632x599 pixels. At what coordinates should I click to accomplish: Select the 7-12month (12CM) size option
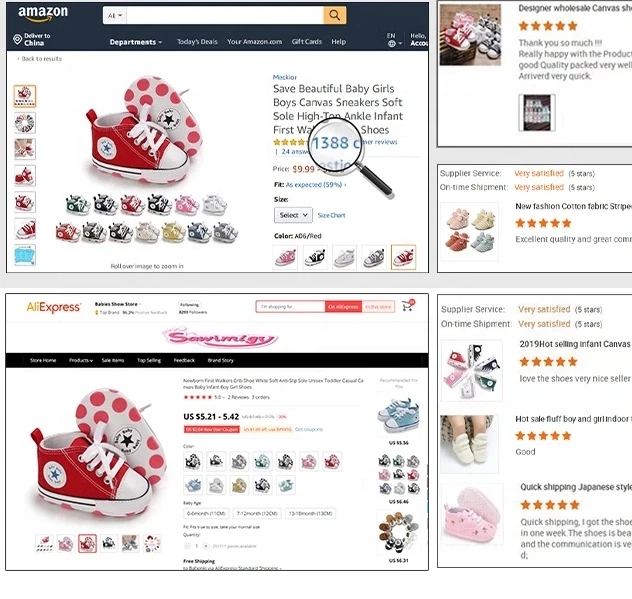coord(257,514)
